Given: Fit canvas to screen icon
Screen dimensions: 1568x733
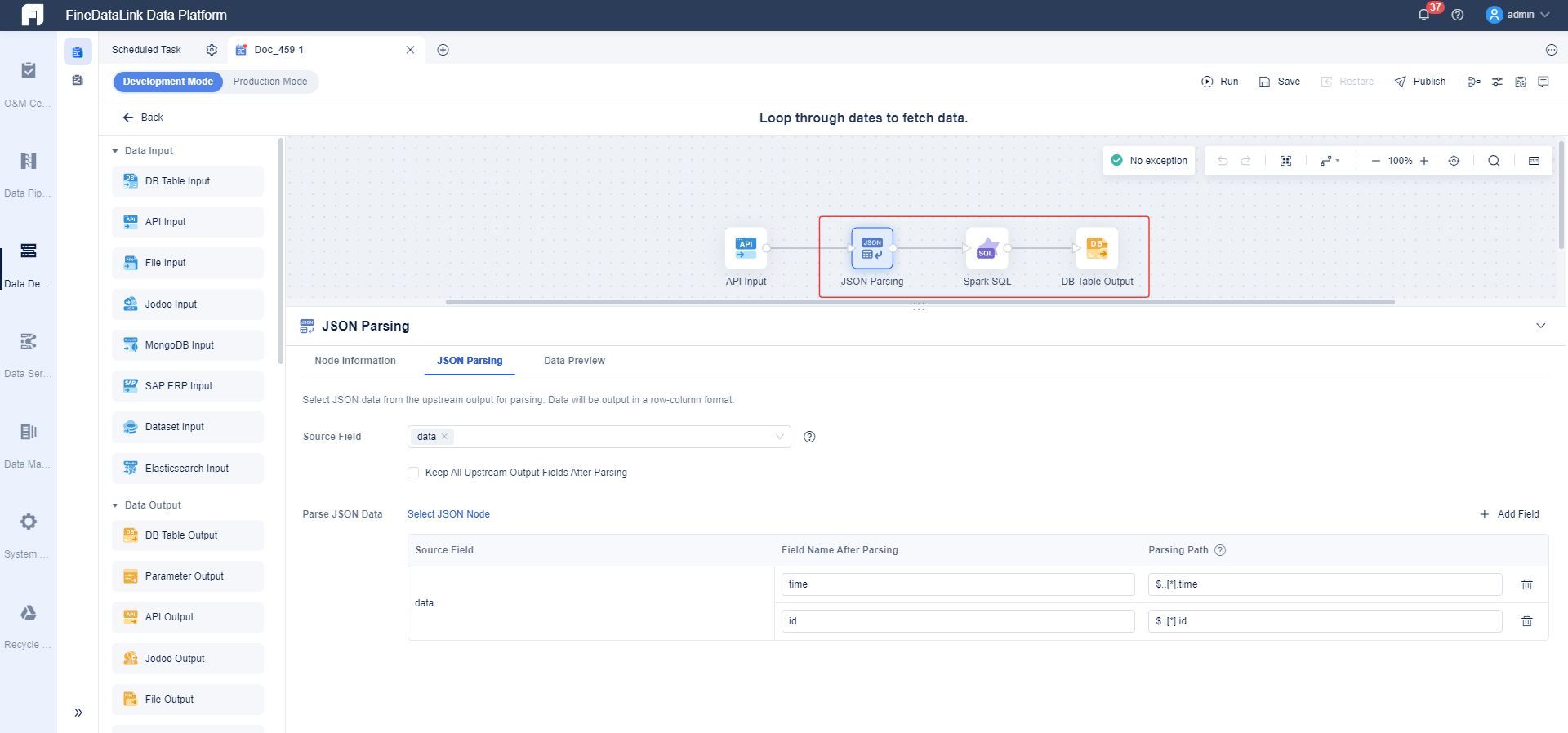Looking at the screenshot, I should 1285,161.
